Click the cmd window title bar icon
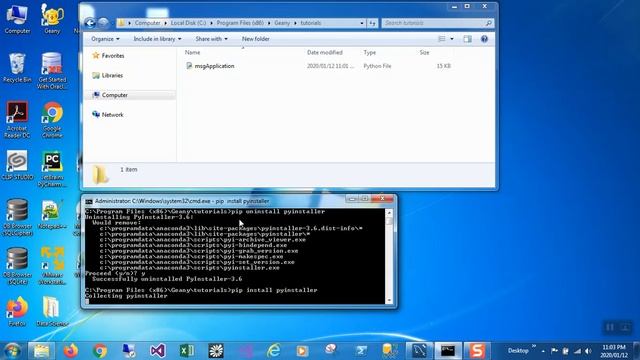 89,201
